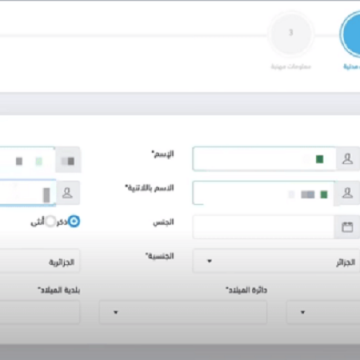360x360 pixels.
Task: Expand the دائرة الميلاد dropdown
Action: [x=183, y=312]
